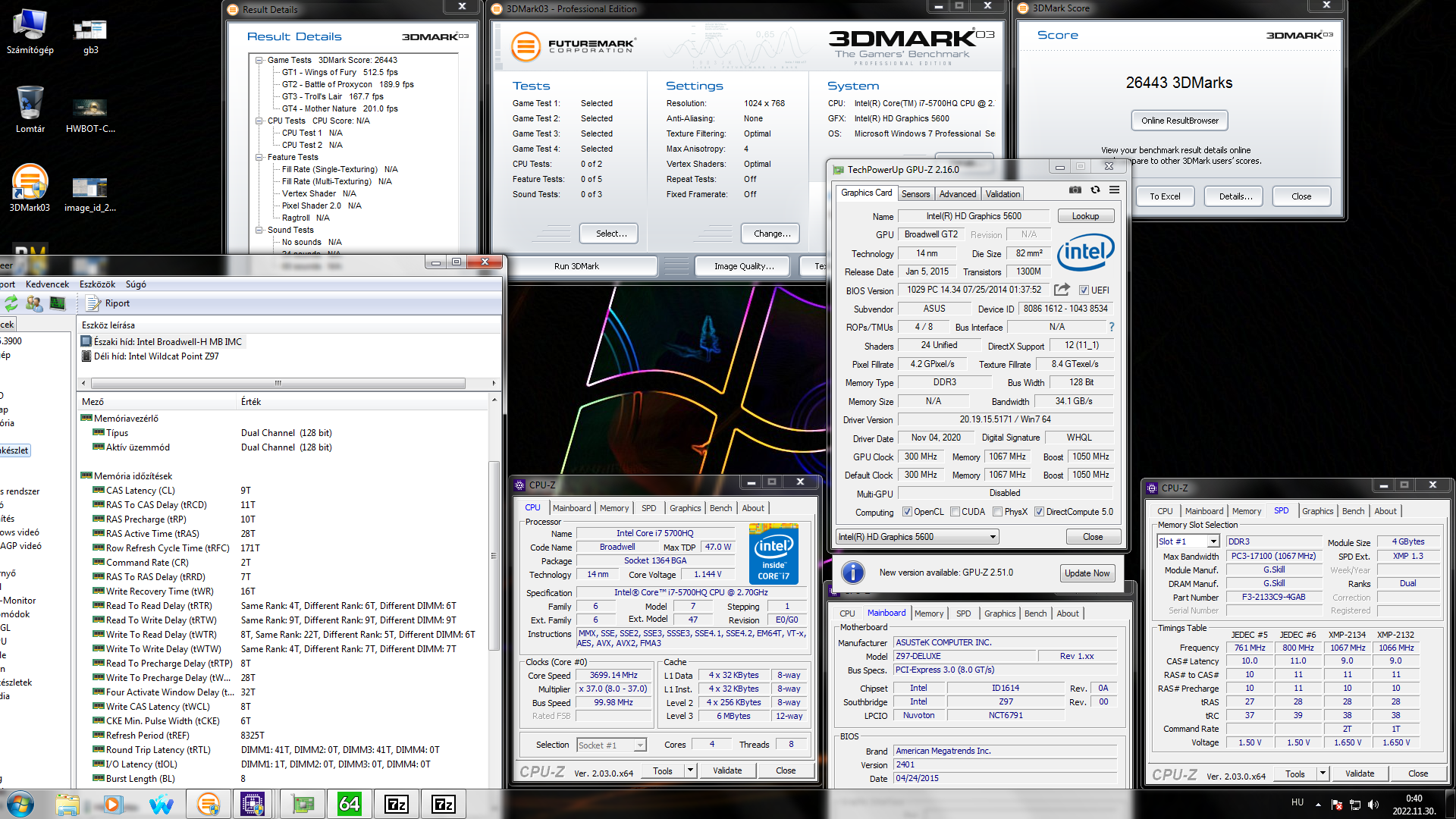Screen dimensions: 1456x819
Task: Click the Lookup button in GPU-Z
Action: tap(1085, 216)
